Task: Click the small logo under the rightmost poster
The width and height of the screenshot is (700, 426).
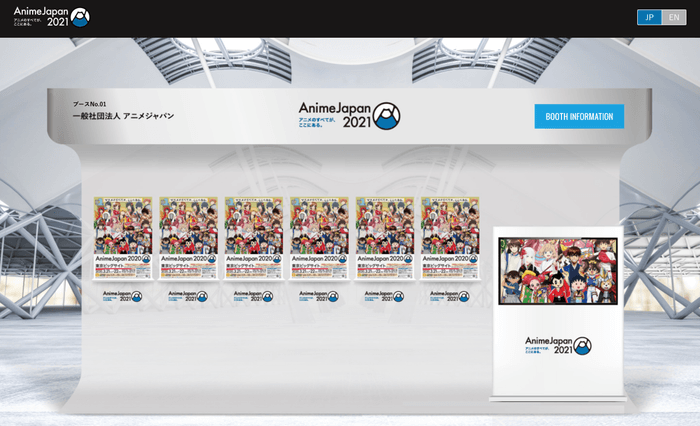Action: [450, 296]
